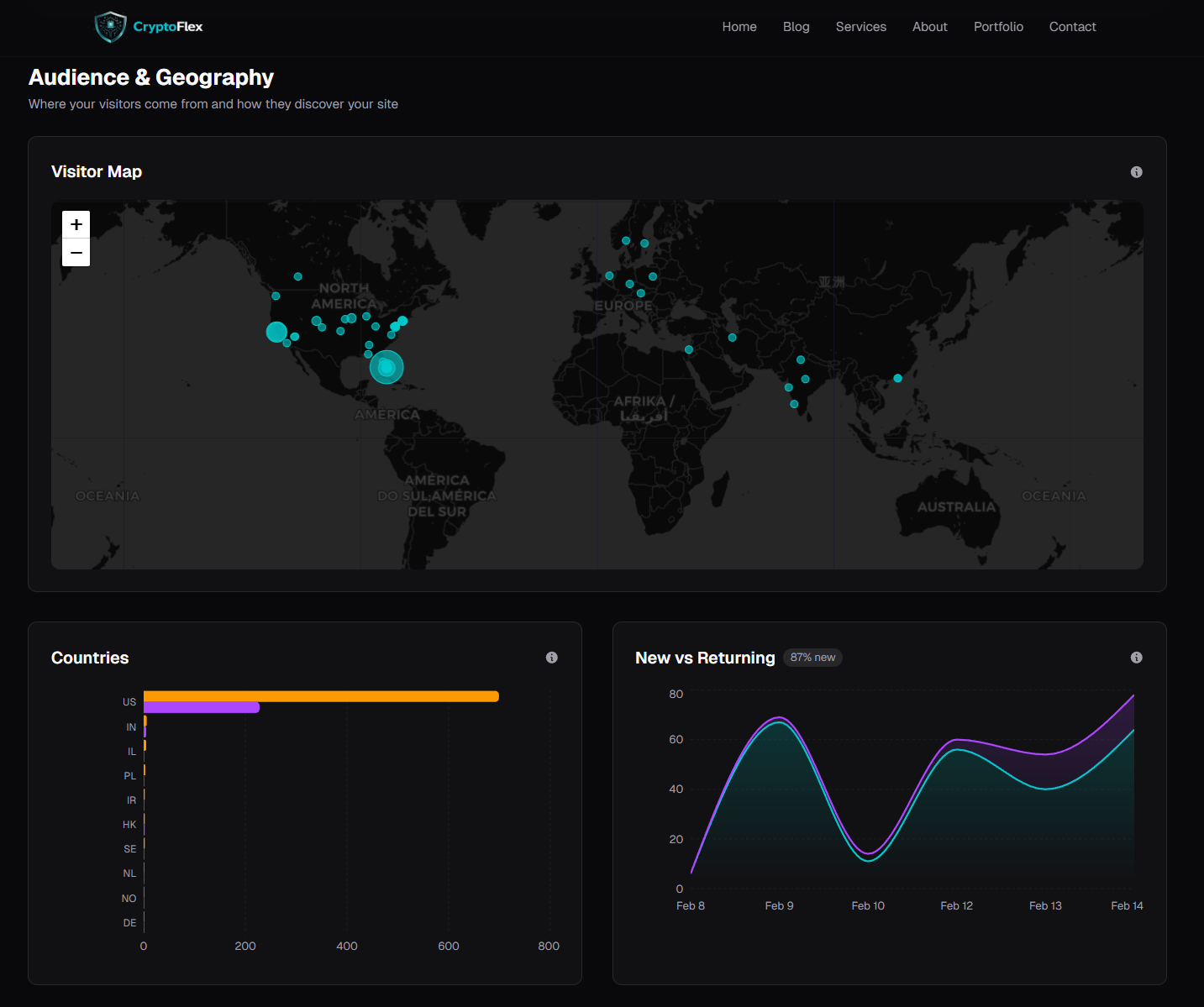This screenshot has width=1204, height=1007.
Task: Open the Portfolio page from navigation
Action: click(998, 27)
